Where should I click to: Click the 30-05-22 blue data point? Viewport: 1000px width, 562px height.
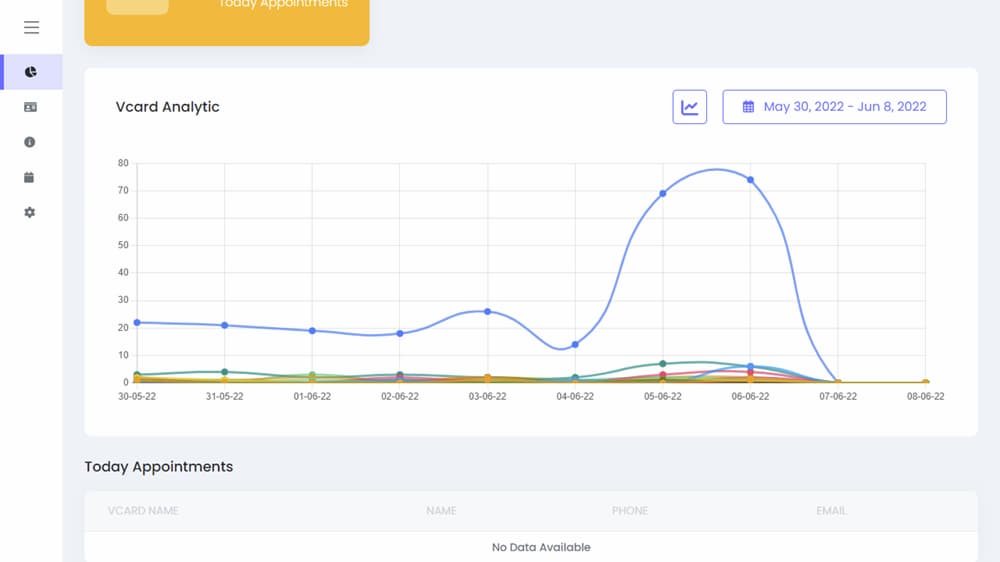[137, 323]
